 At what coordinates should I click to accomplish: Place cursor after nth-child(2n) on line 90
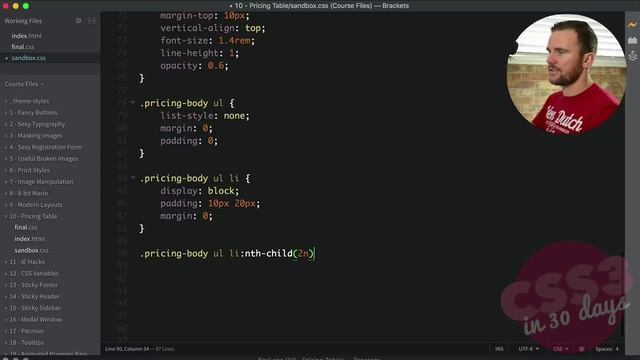(x=314, y=253)
